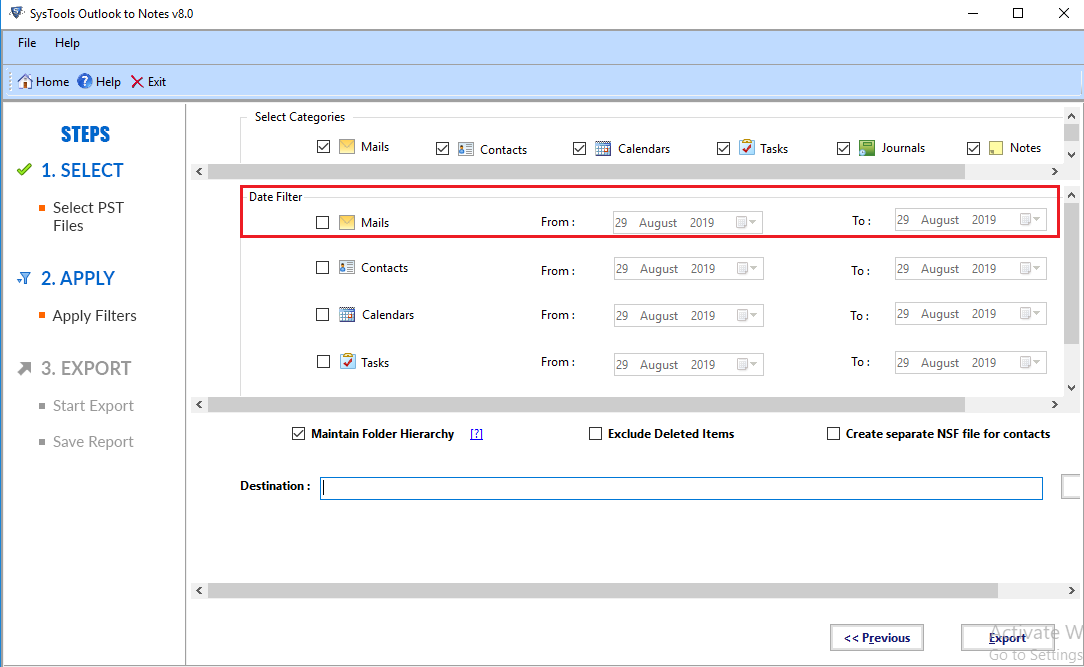Enable Contacts date filter checkbox
The image size is (1084, 667).
click(x=322, y=267)
